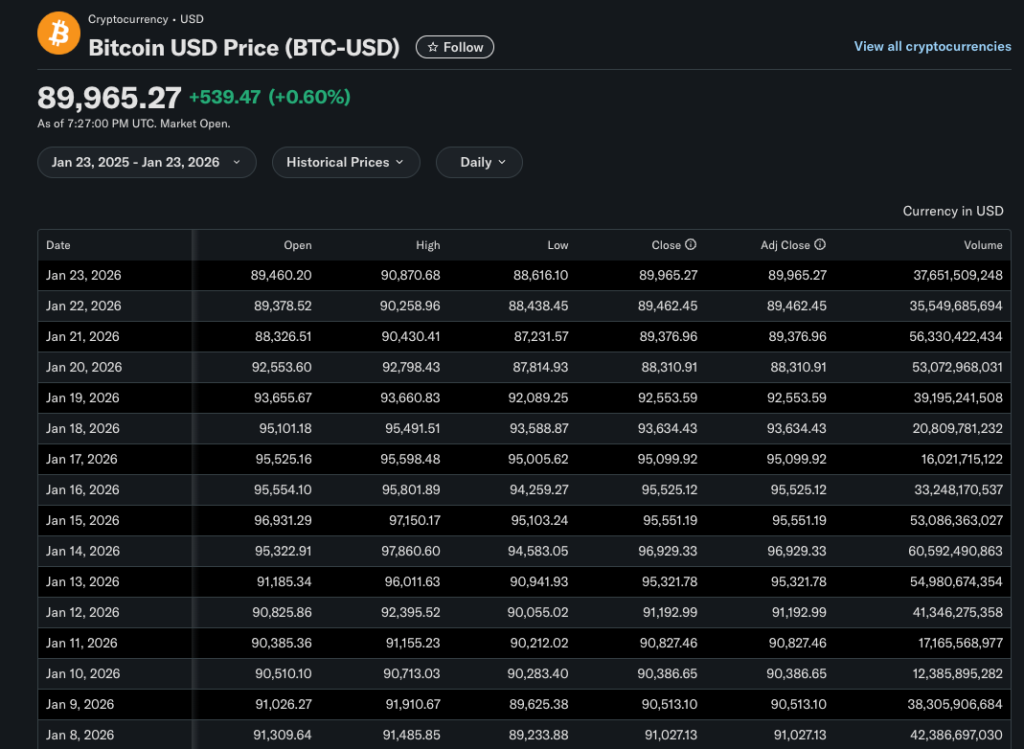Click the Open column header
This screenshot has width=1024, height=749.
(x=297, y=245)
